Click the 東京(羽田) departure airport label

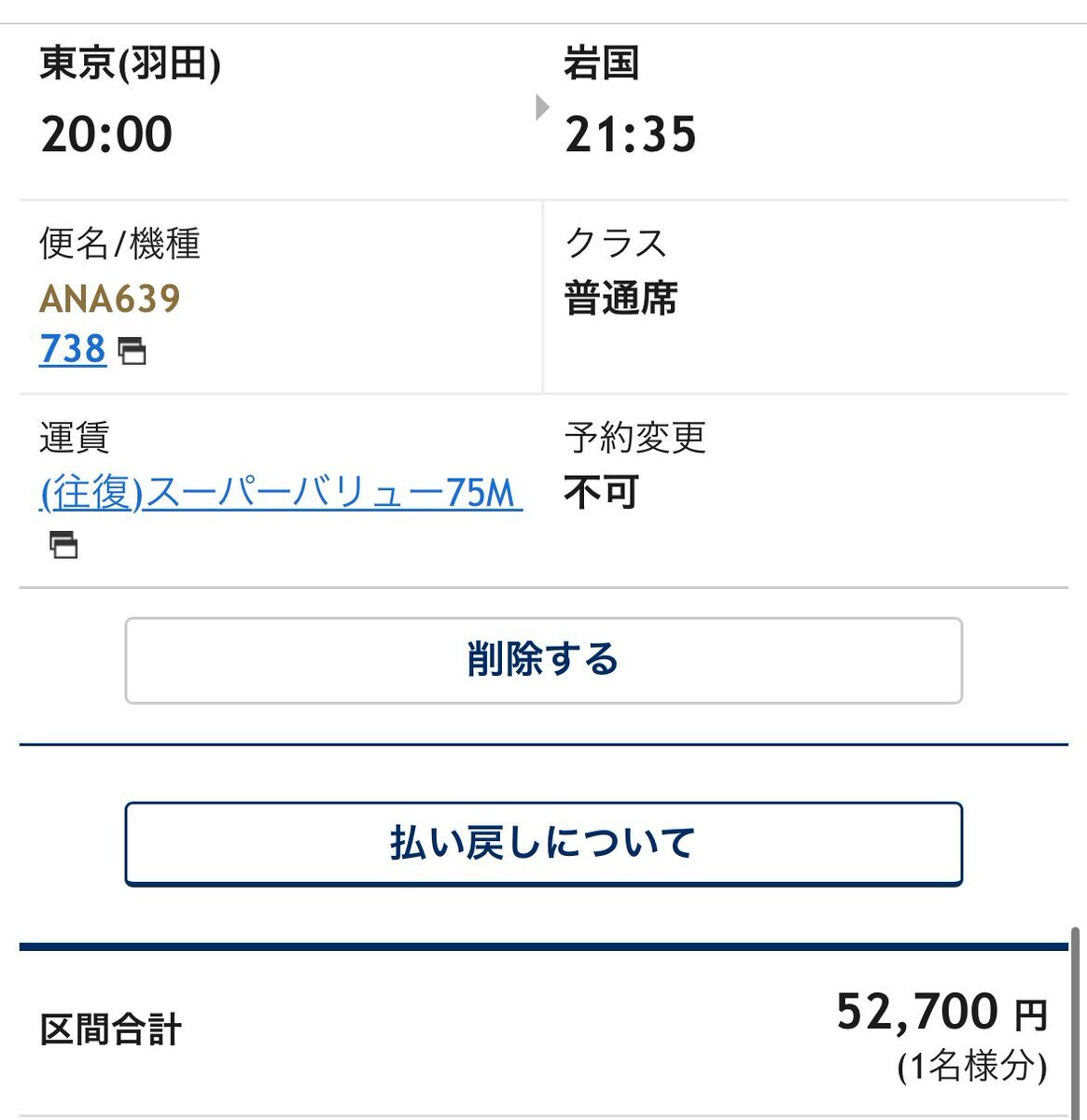click(130, 64)
